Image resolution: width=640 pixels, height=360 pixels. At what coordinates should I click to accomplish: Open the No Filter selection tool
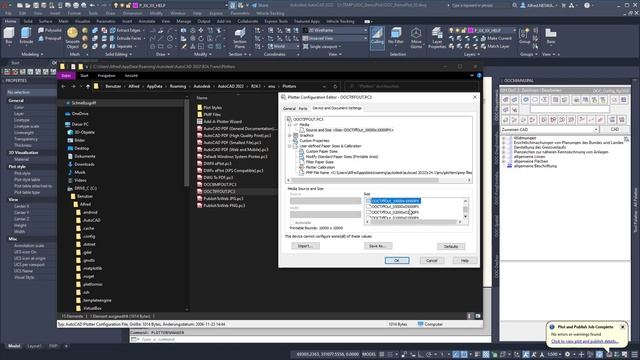click(x=396, y=36)
